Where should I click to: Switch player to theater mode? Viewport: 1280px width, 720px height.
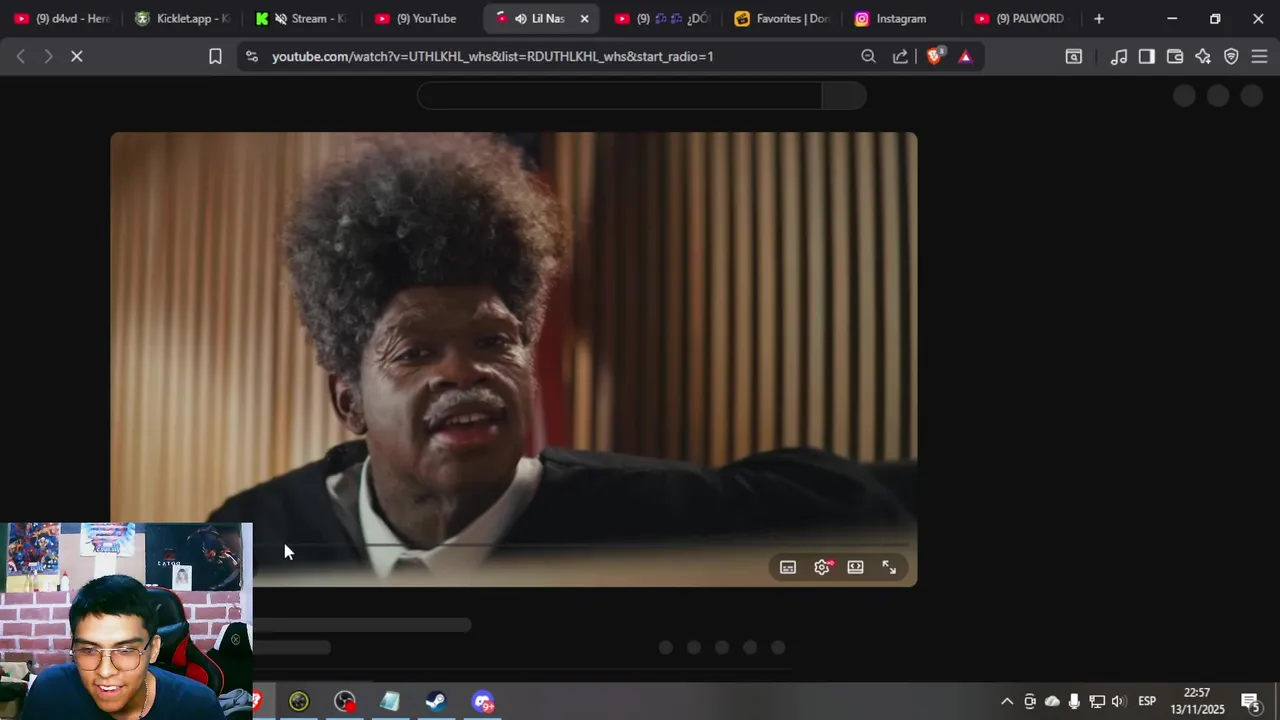855,567
